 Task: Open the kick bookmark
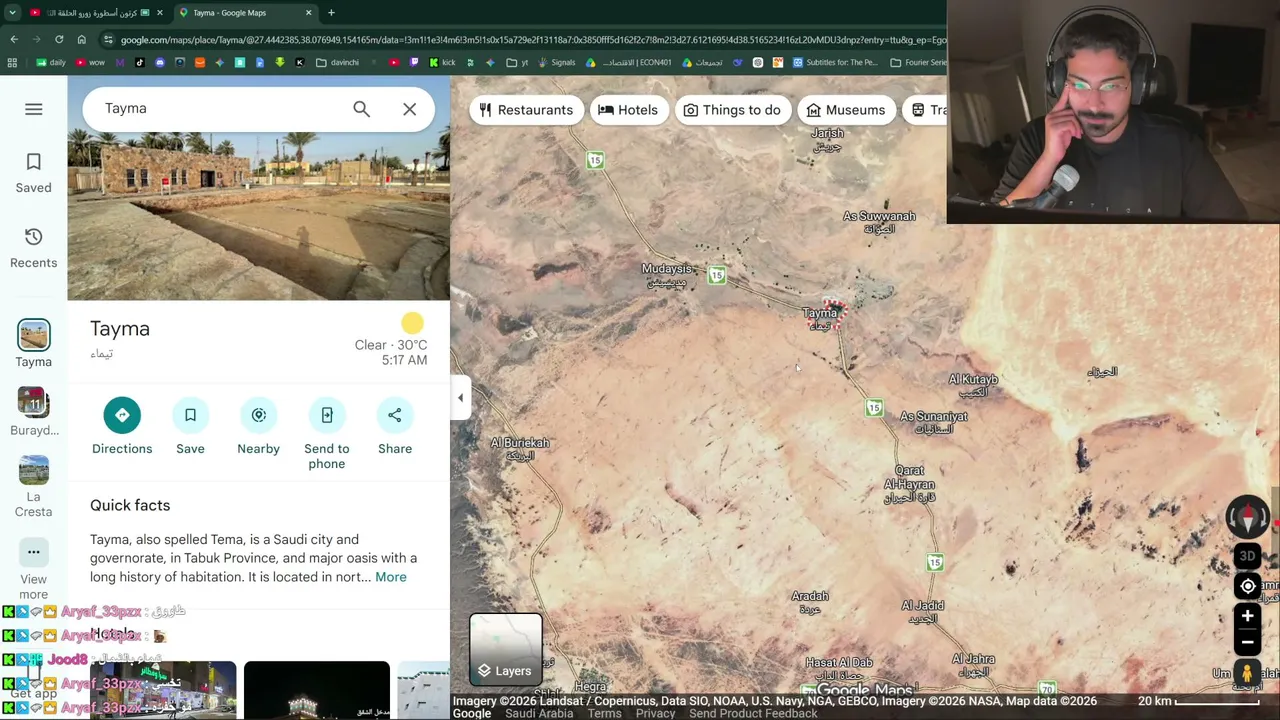(442, 63)
